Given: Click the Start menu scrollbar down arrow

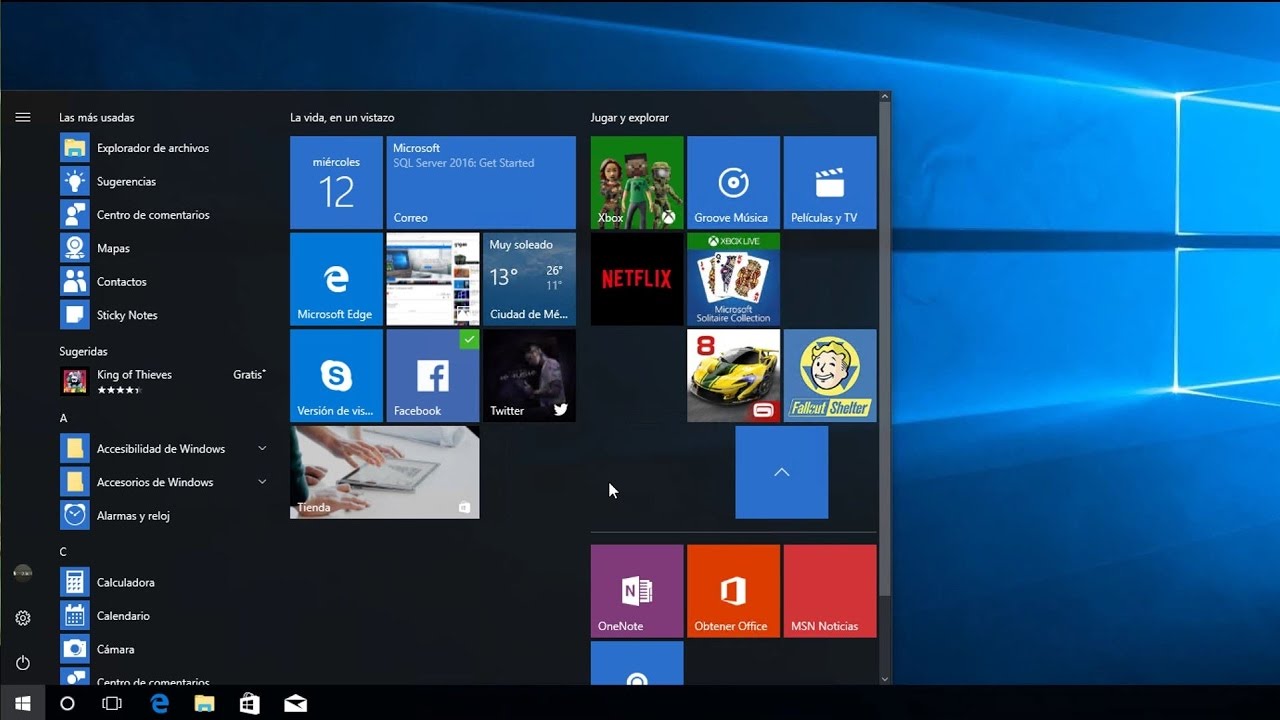Looking at the screenshot, I should point(885,679).
